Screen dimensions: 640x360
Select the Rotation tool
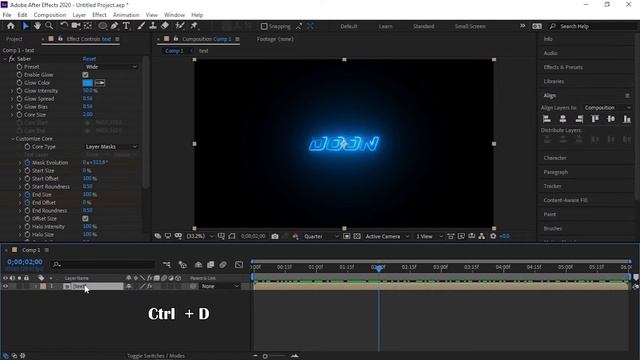pyautogui.click(x=64, y=26)
